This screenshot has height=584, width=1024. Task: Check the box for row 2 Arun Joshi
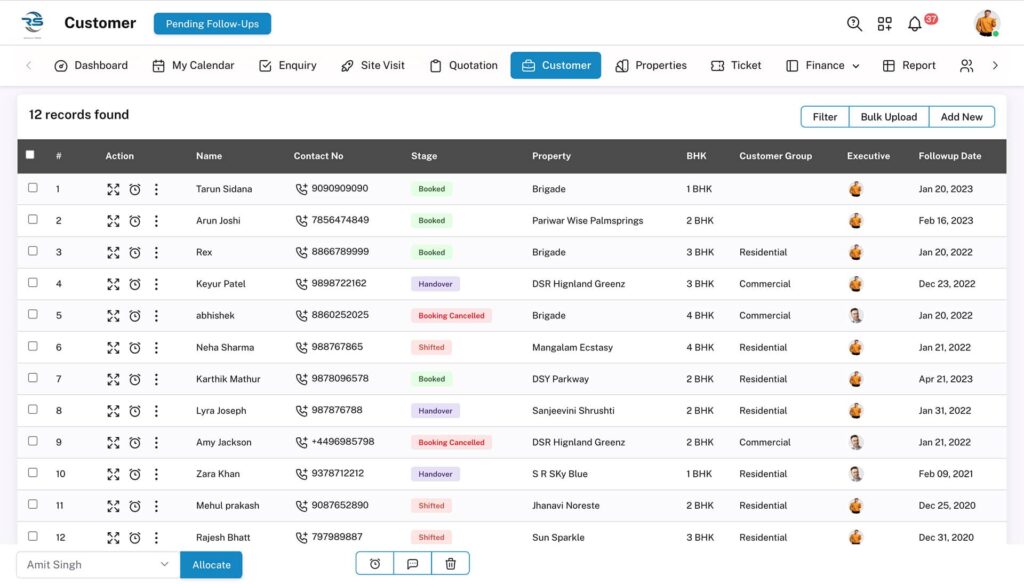coord(33,219)
